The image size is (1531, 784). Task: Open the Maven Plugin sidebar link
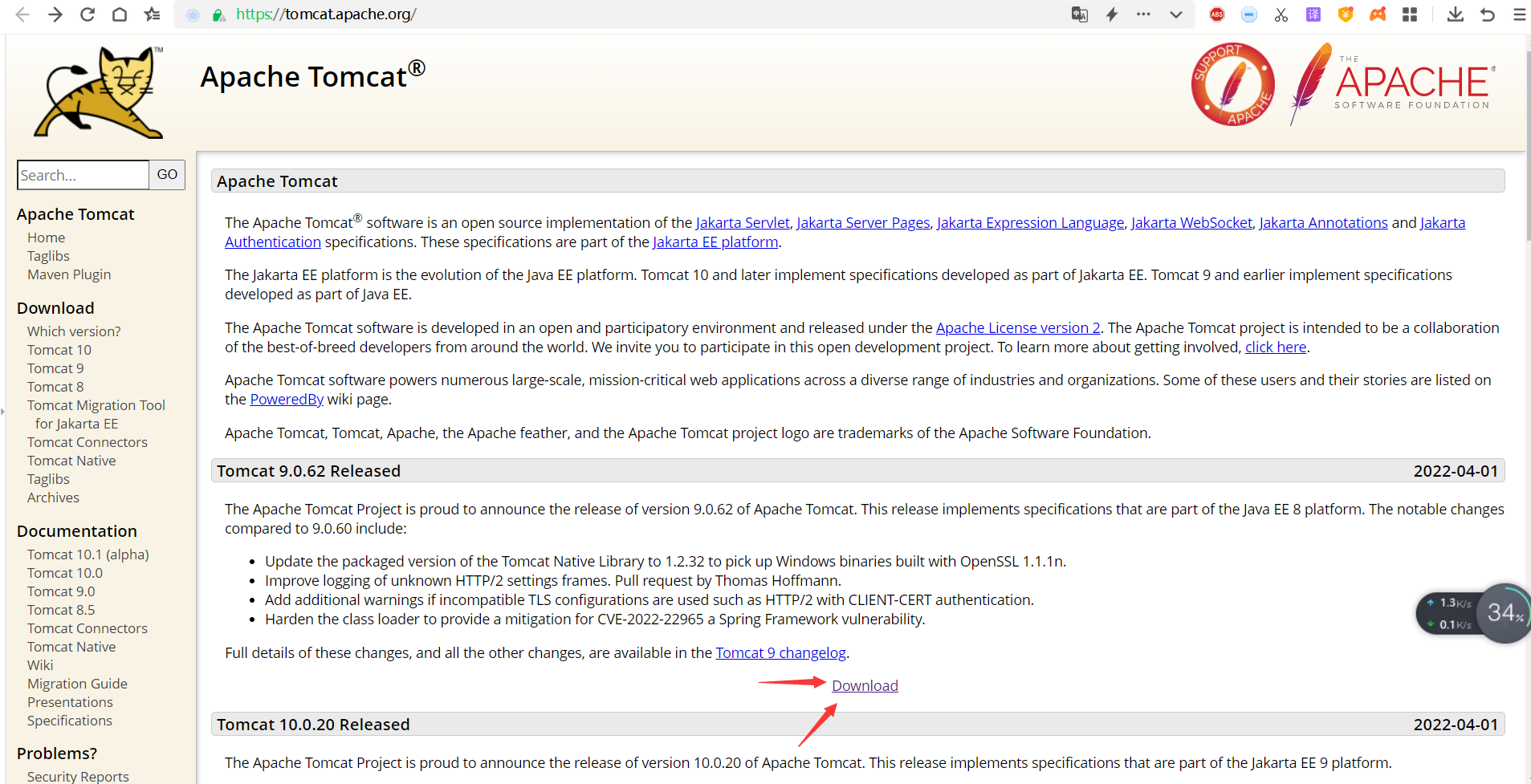click(69, 274)
